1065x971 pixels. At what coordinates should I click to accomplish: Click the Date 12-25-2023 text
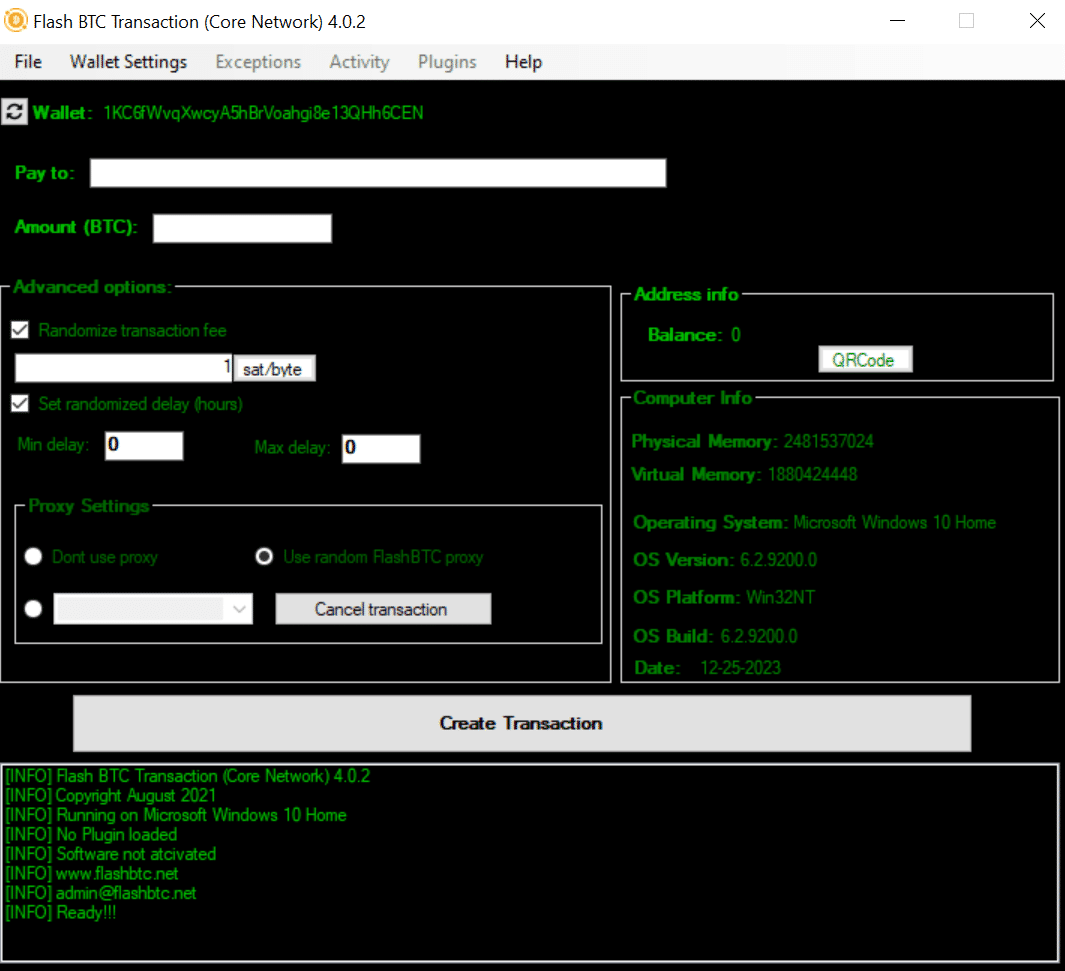(x=707, y=667)
